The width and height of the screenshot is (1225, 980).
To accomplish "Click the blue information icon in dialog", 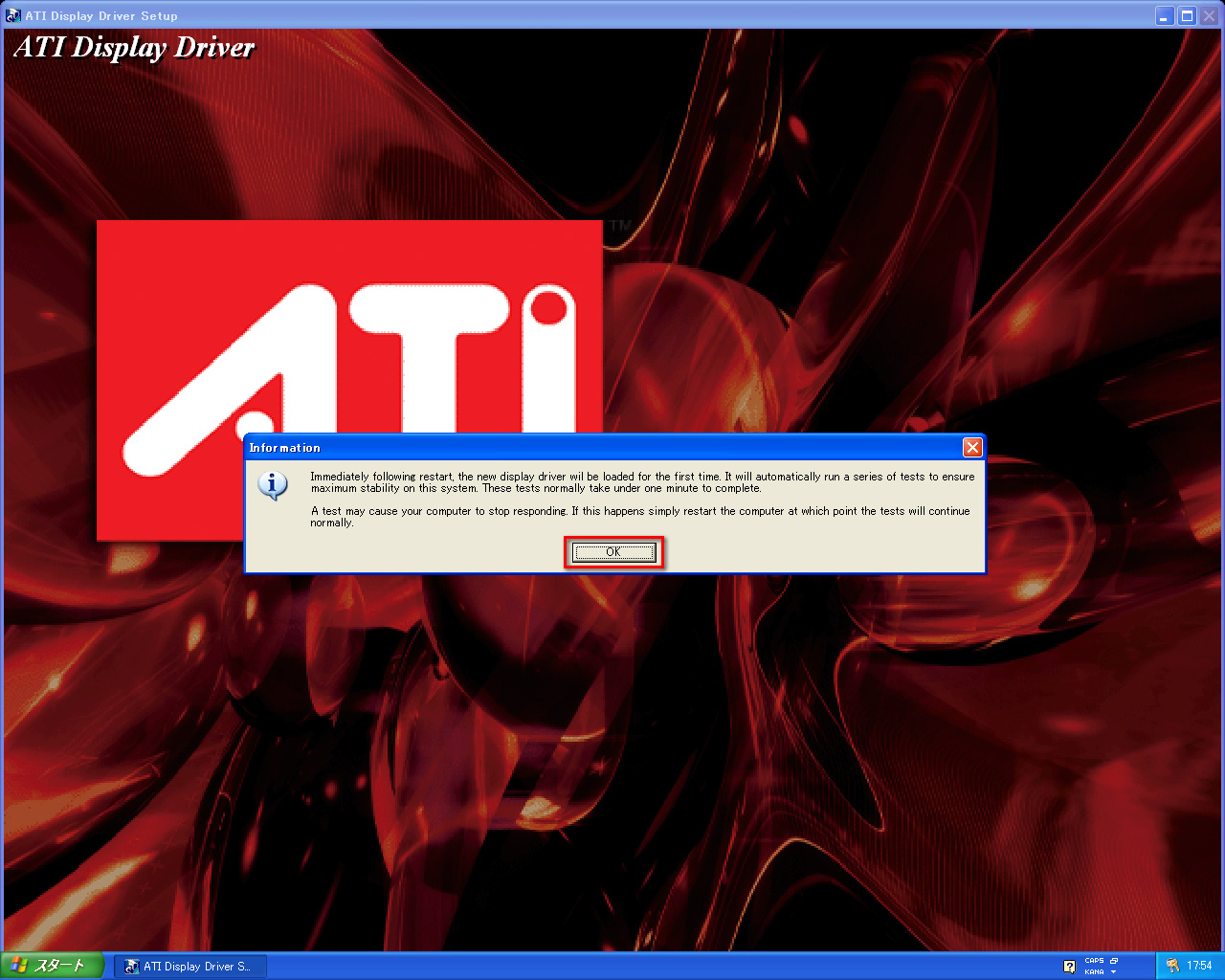I will [273, 485].
